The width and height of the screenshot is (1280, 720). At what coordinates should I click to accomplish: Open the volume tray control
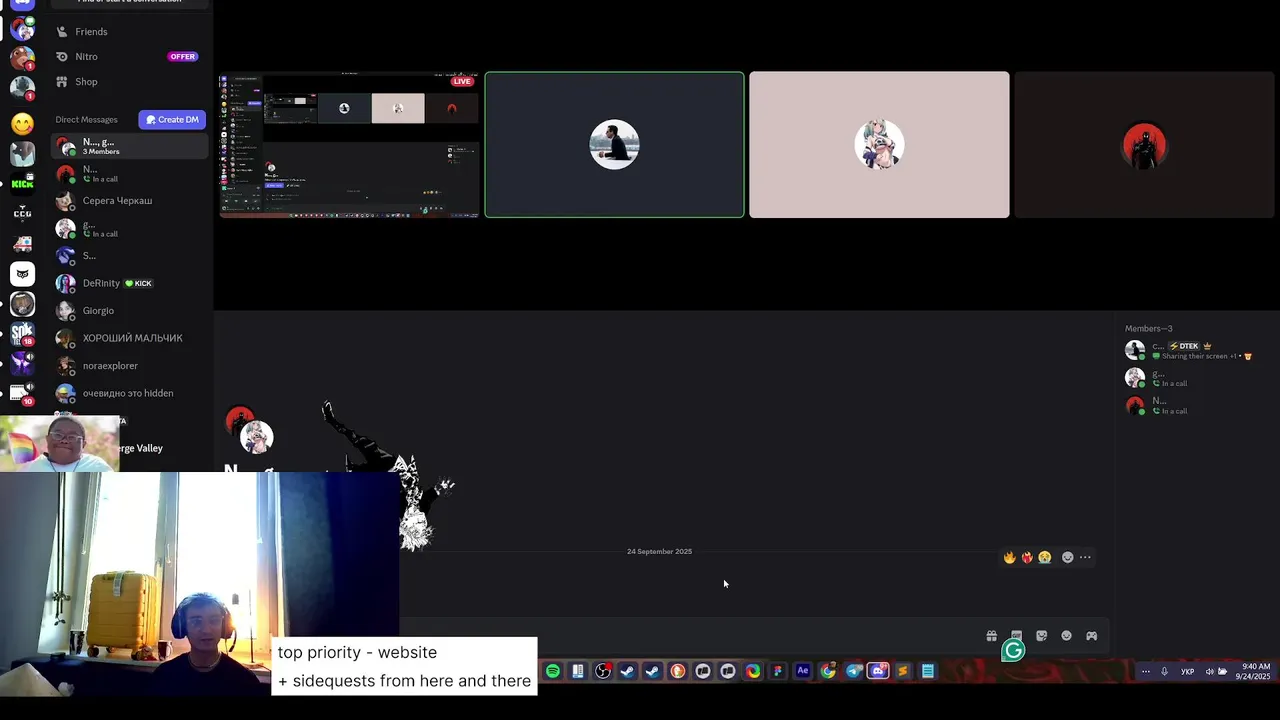1209,672
